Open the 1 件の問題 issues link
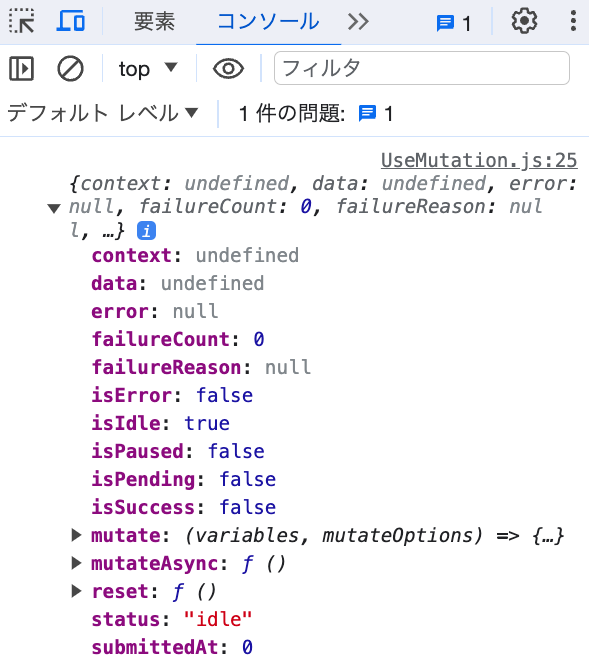Viewport: 589px width, 658px height. click(x=316, y=114)
